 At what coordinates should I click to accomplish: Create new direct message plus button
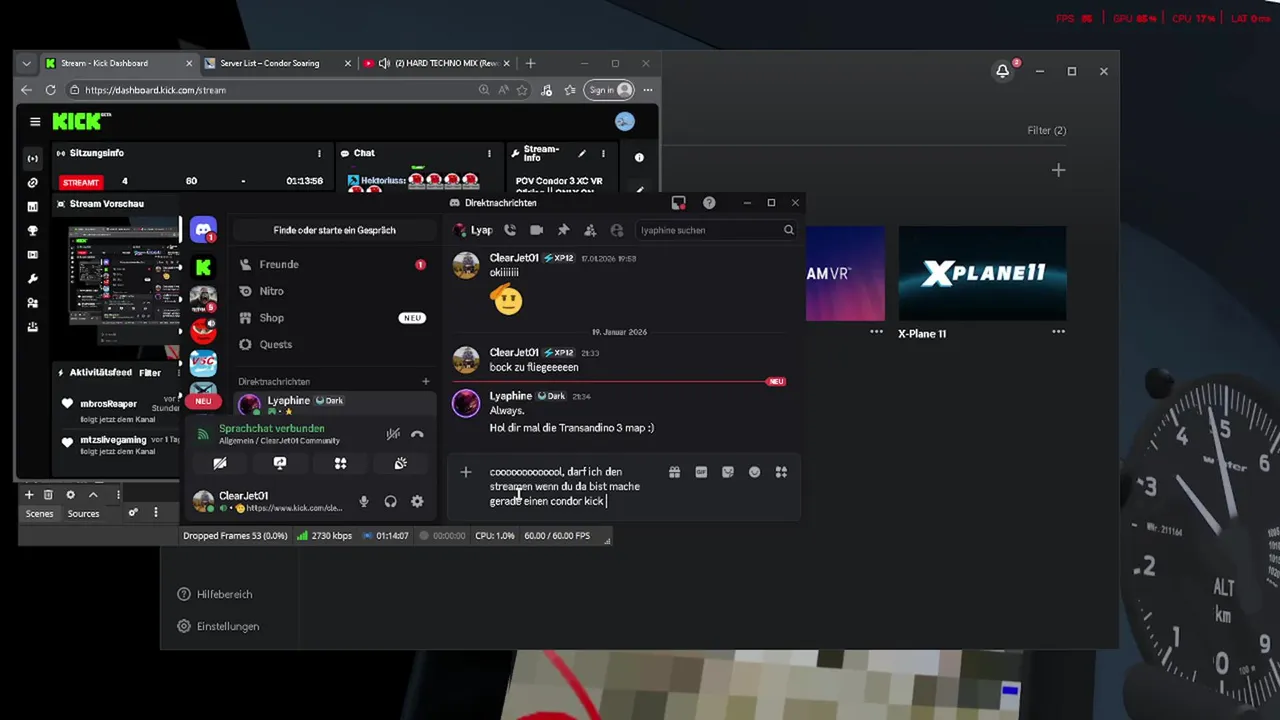click(x=425, y=382)
